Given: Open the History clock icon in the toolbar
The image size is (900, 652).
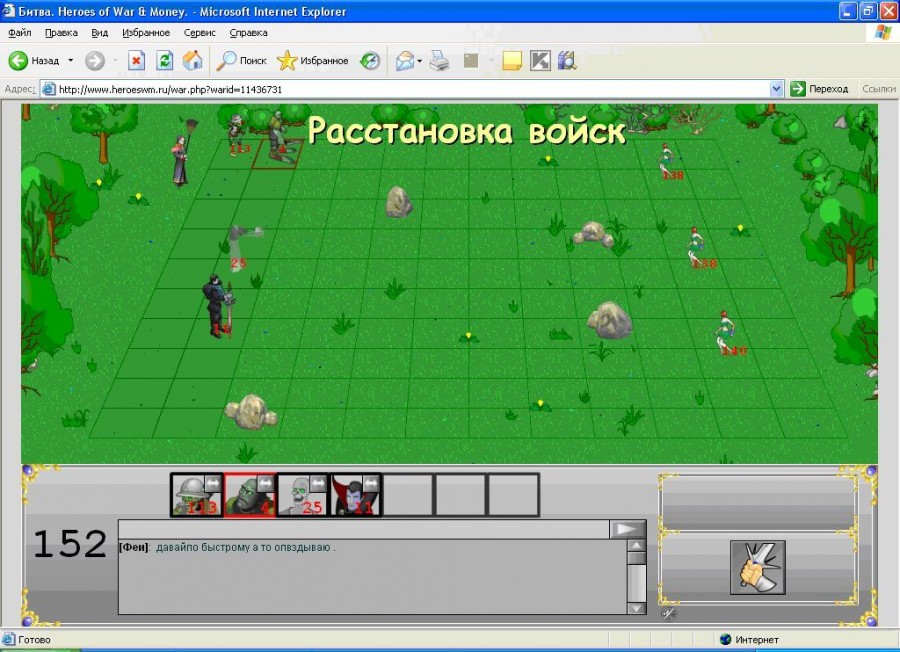Looking at the screenshot, I should pyautogui.click(x=370, y=61).
